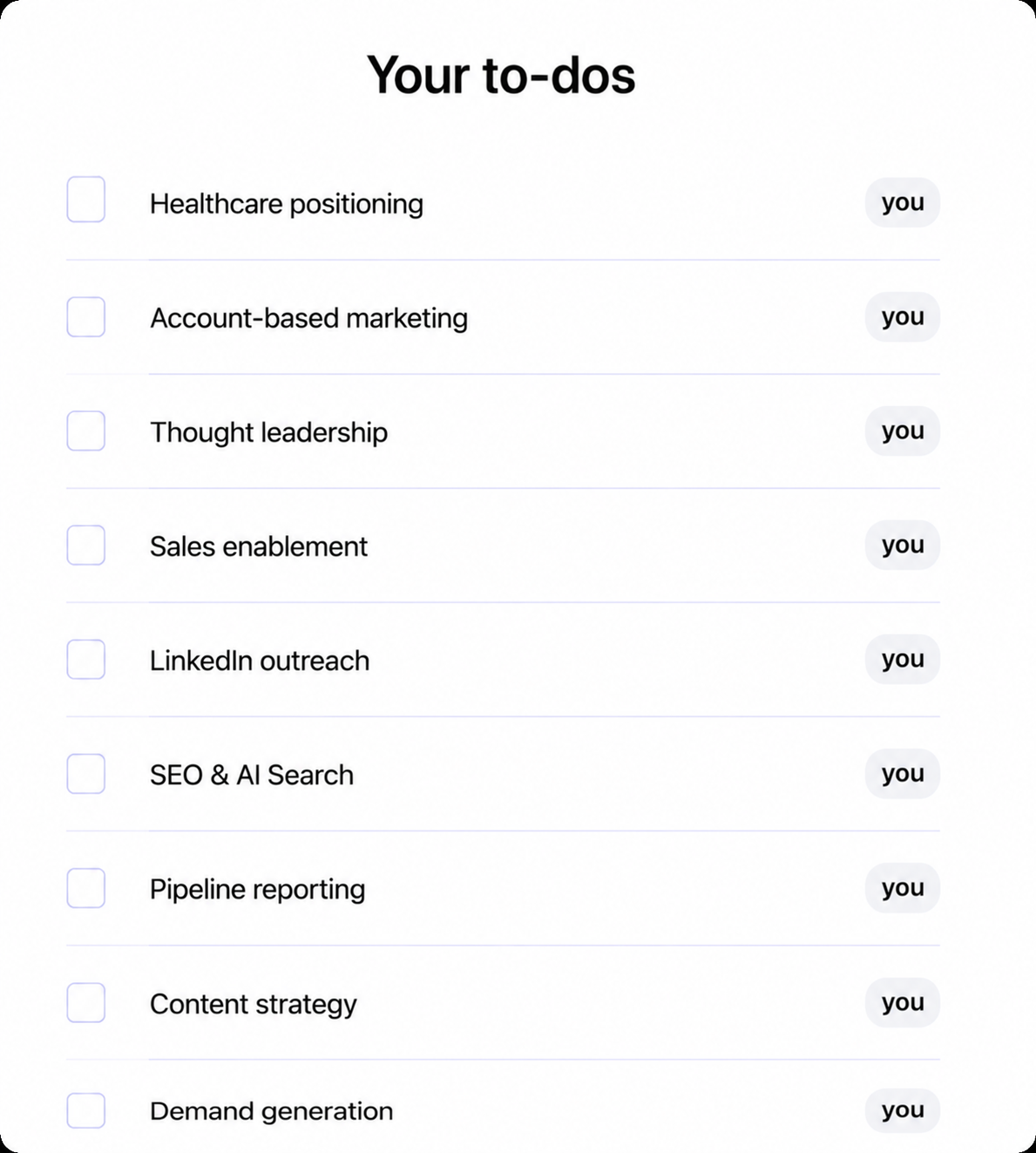Click 'you' assignee on SEO & AI Search

[903, 773]
